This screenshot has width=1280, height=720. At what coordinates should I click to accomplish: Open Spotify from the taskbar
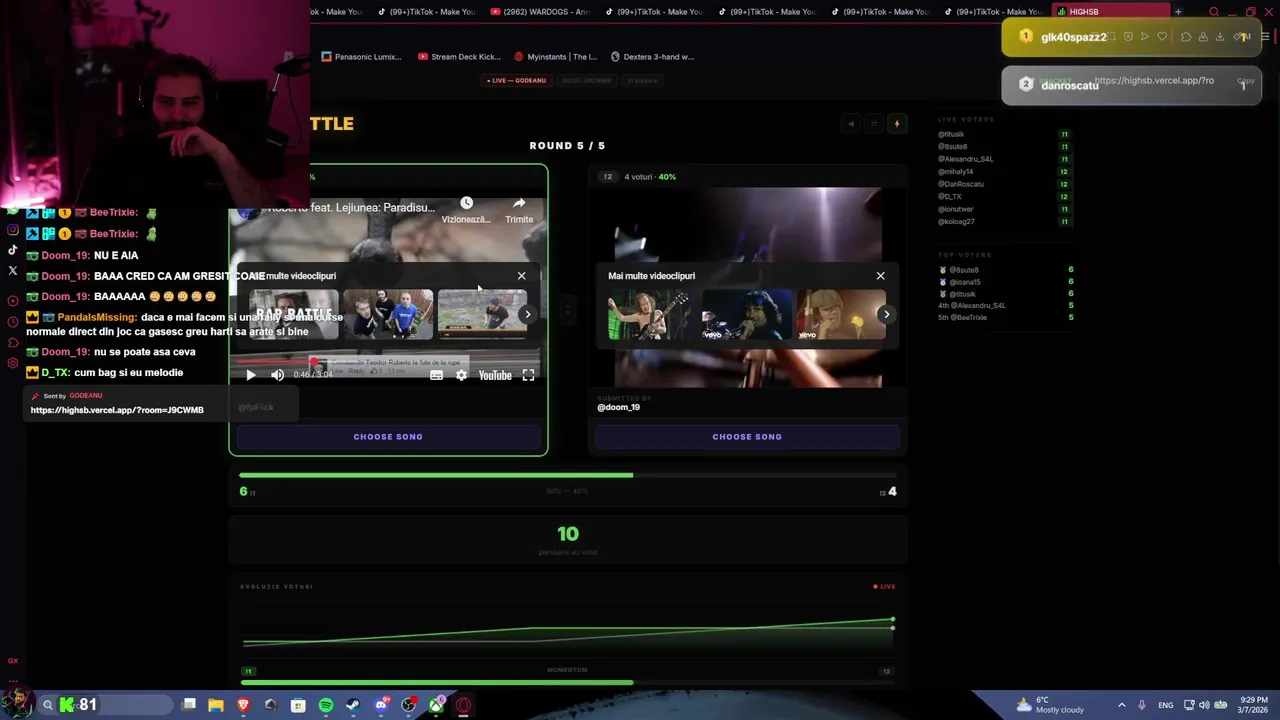[326, 705]
